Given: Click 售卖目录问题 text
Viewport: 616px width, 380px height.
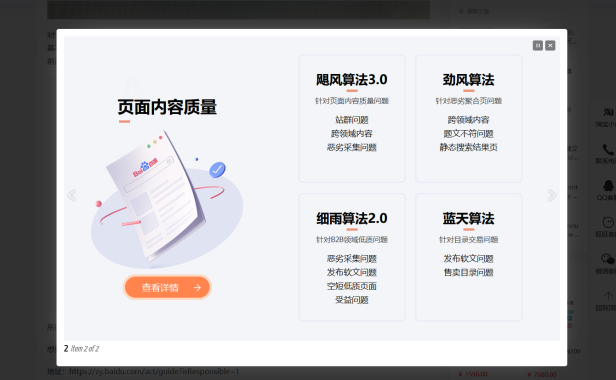Looking at the screenshot, I should tap(468, 272).
